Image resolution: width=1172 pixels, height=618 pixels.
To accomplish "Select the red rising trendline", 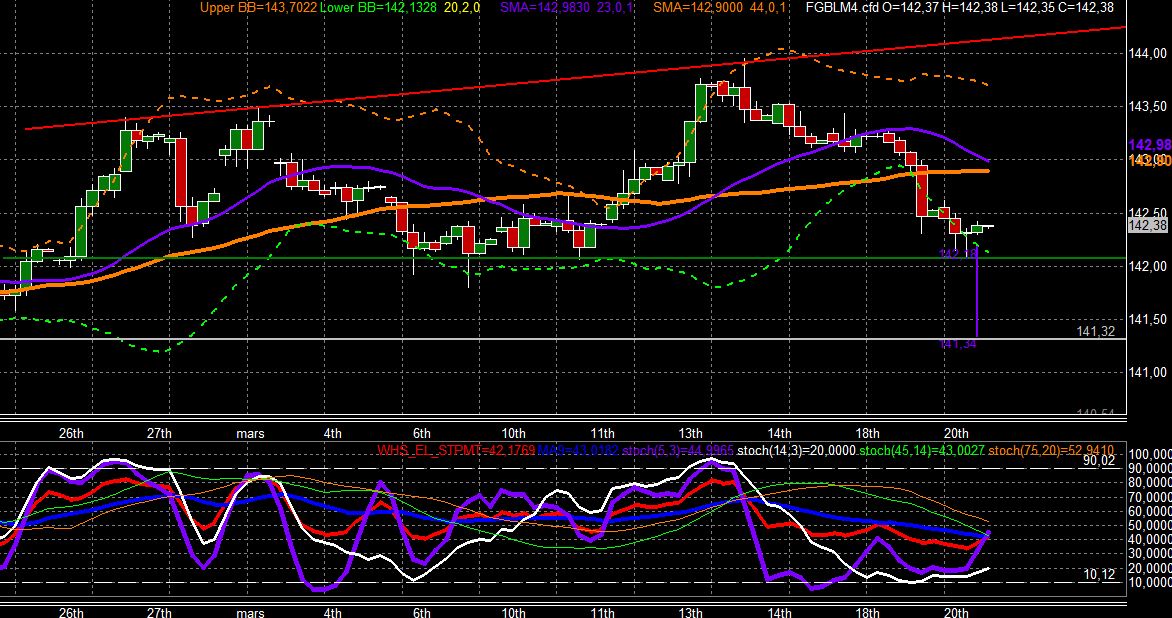I will [x=576, y=78].
